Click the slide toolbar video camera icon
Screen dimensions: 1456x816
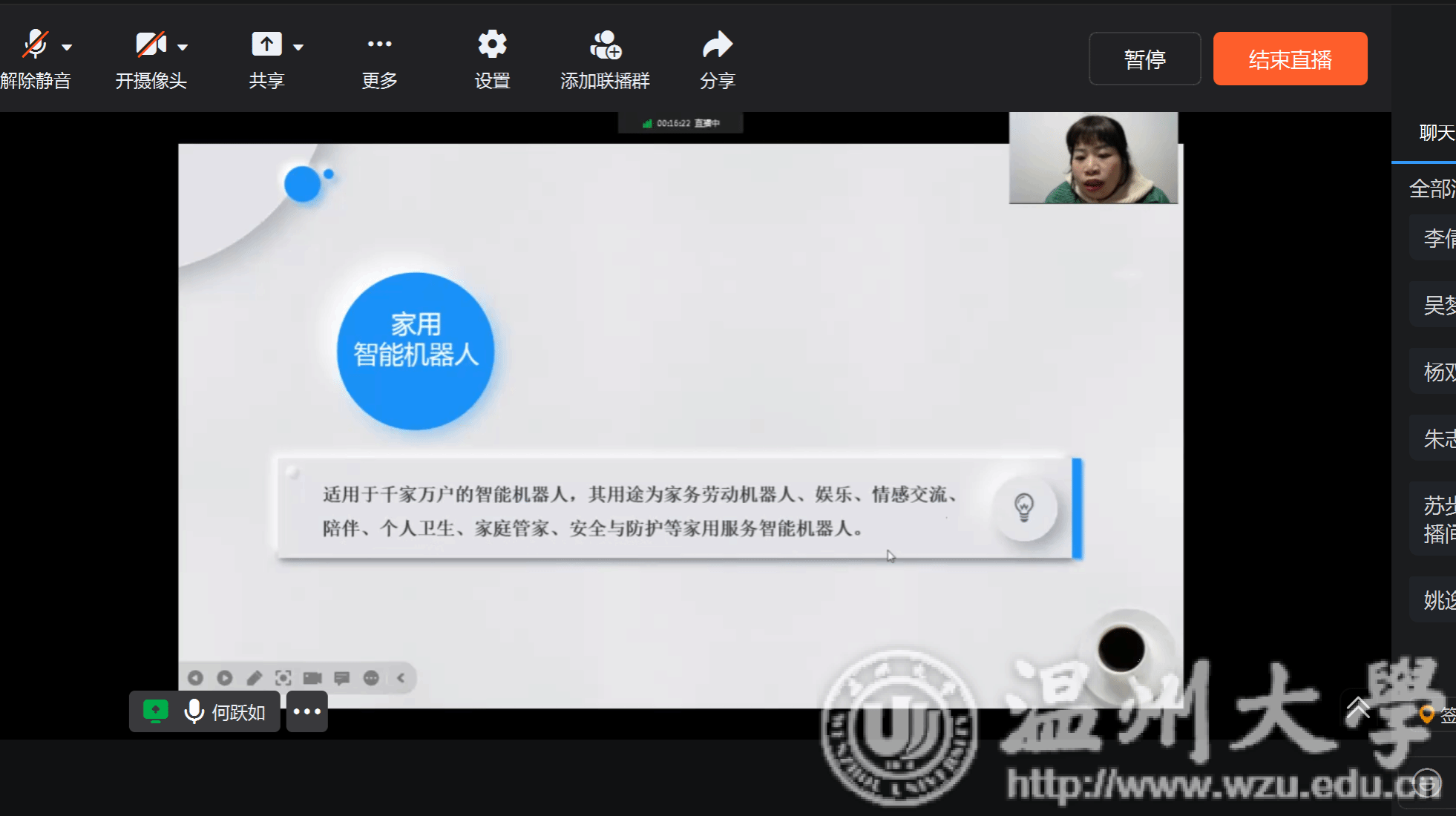point(312,678)
